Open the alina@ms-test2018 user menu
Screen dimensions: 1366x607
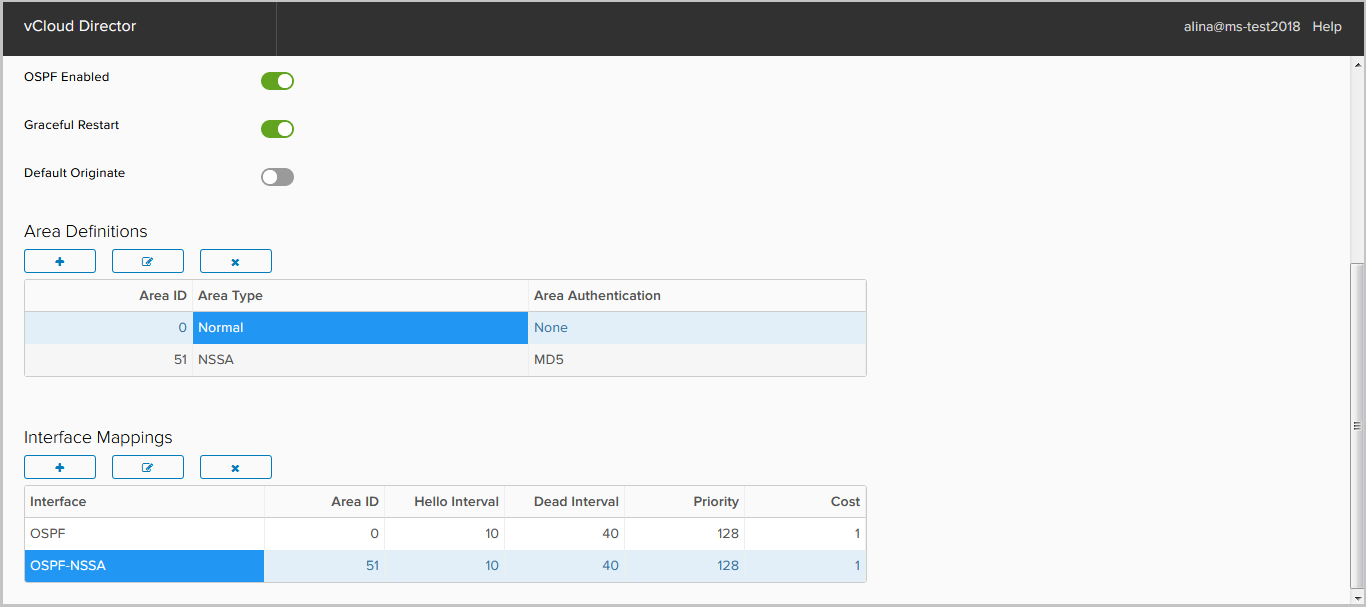click(1242, 27)
